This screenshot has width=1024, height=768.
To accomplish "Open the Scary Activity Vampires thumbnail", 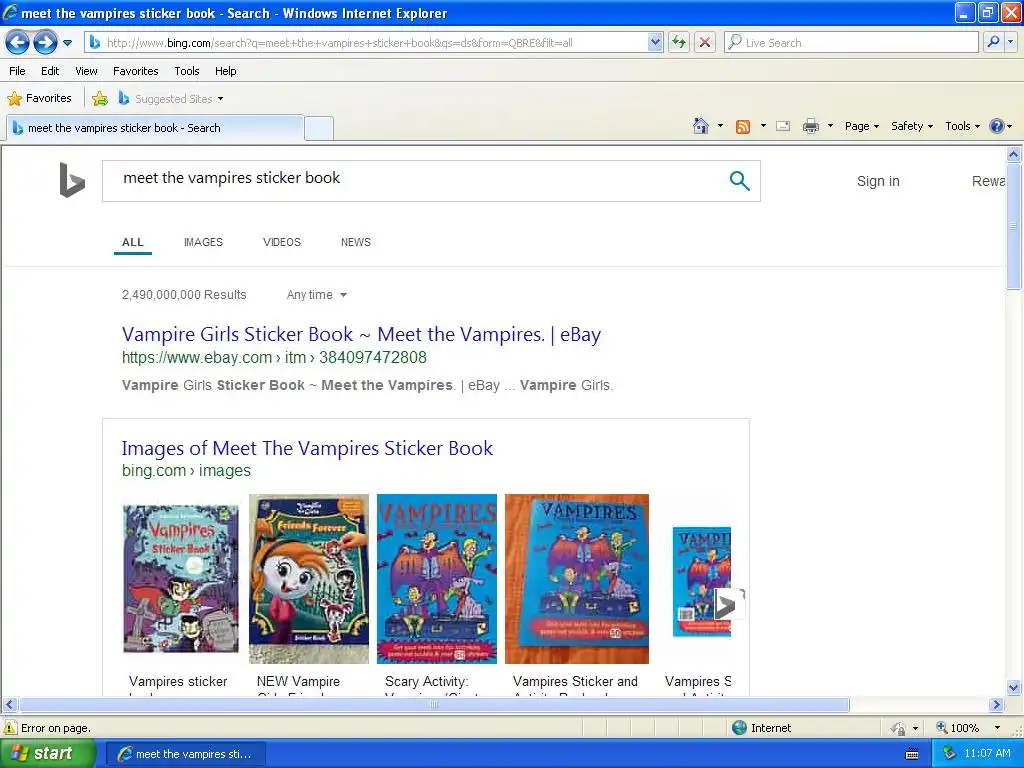I will (437, 579).
